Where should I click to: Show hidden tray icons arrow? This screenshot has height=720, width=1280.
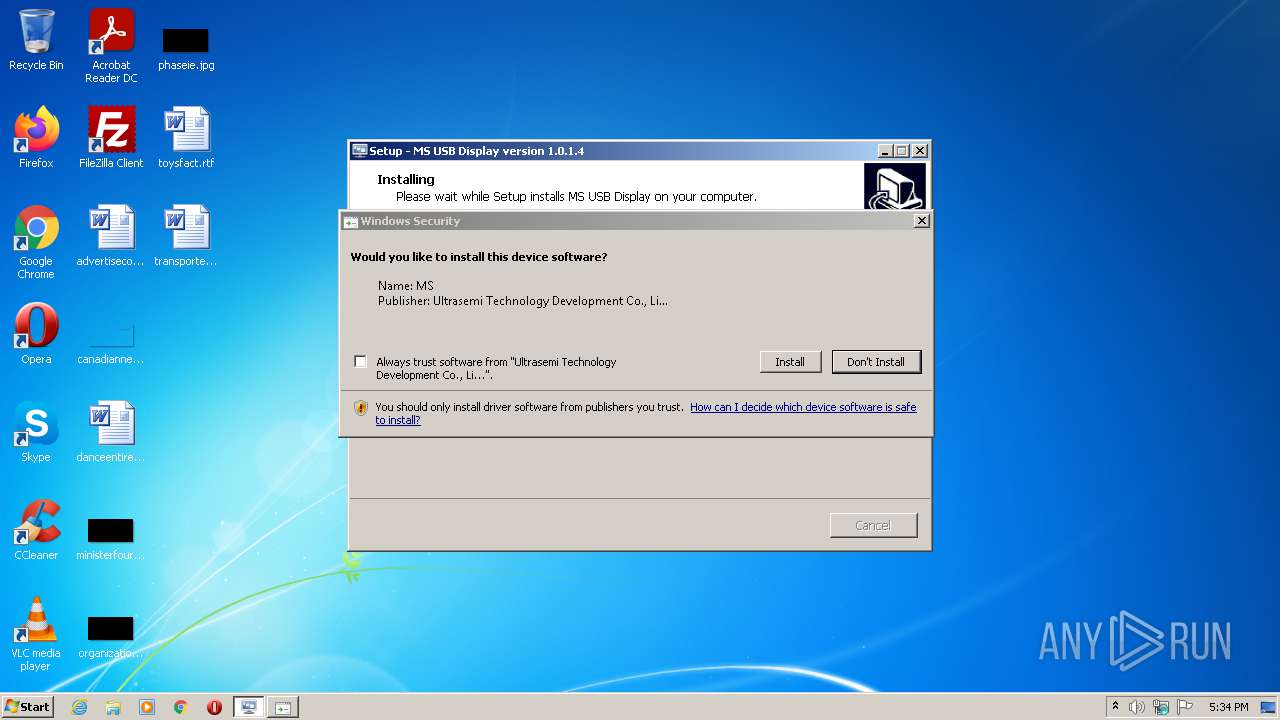1115,707
